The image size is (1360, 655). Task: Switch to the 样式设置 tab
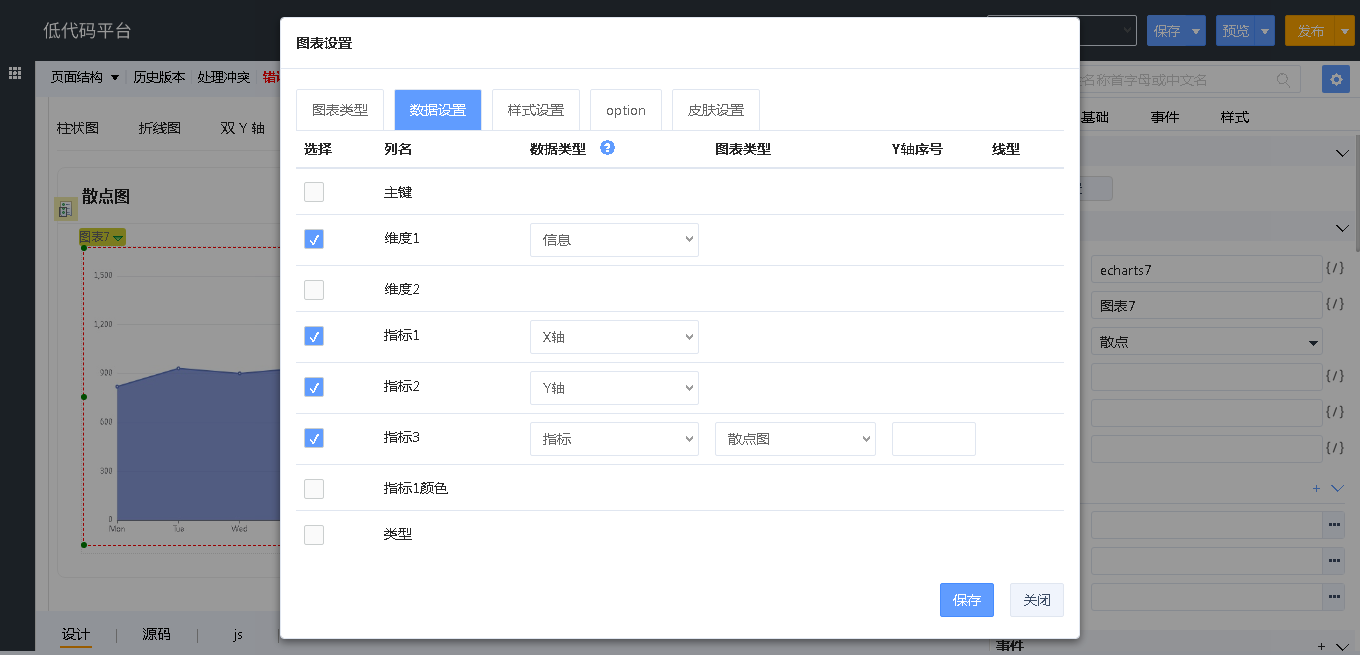point(536,110)
